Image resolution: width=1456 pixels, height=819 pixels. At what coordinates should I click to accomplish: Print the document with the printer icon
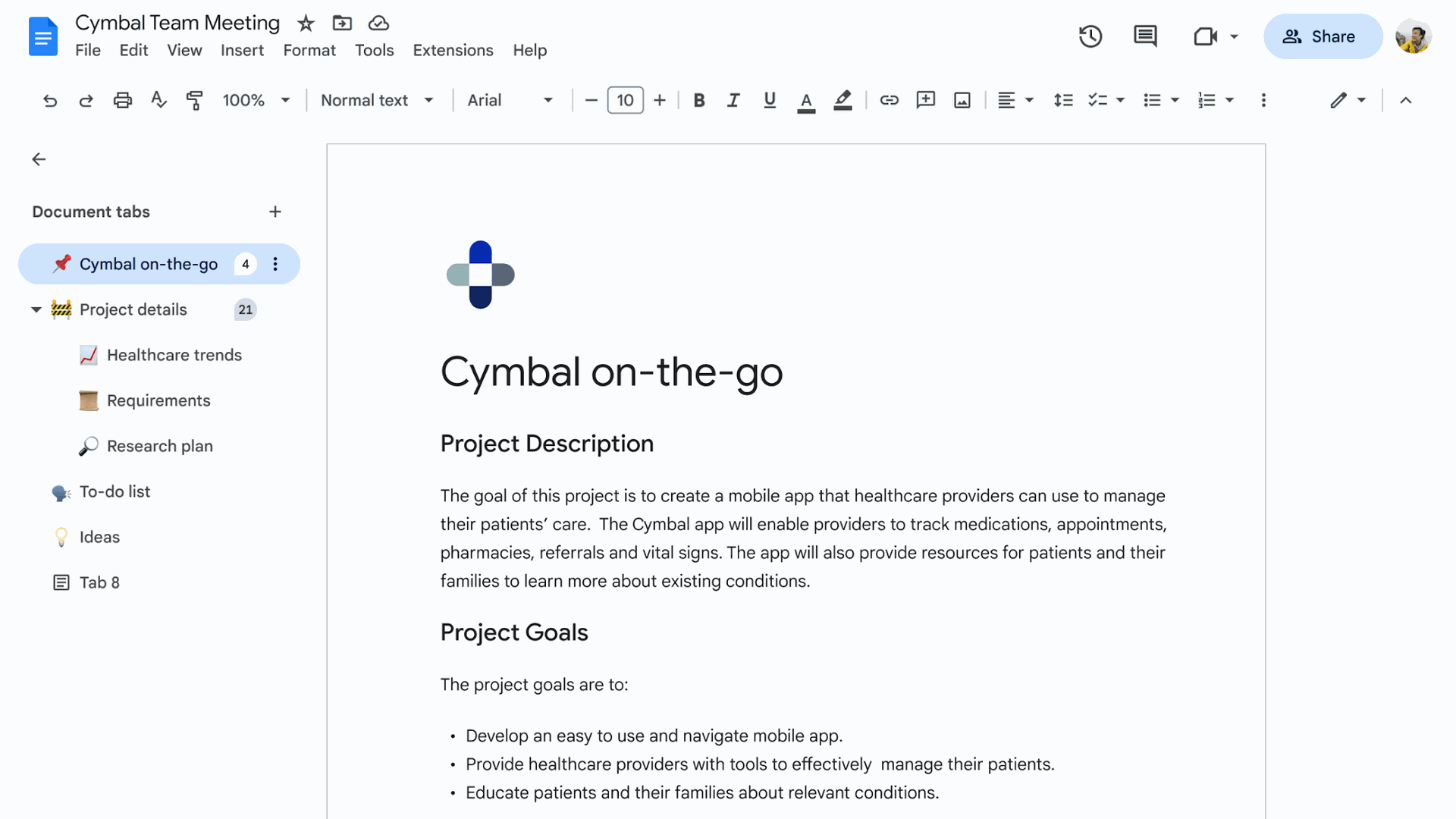click(122, 100)
